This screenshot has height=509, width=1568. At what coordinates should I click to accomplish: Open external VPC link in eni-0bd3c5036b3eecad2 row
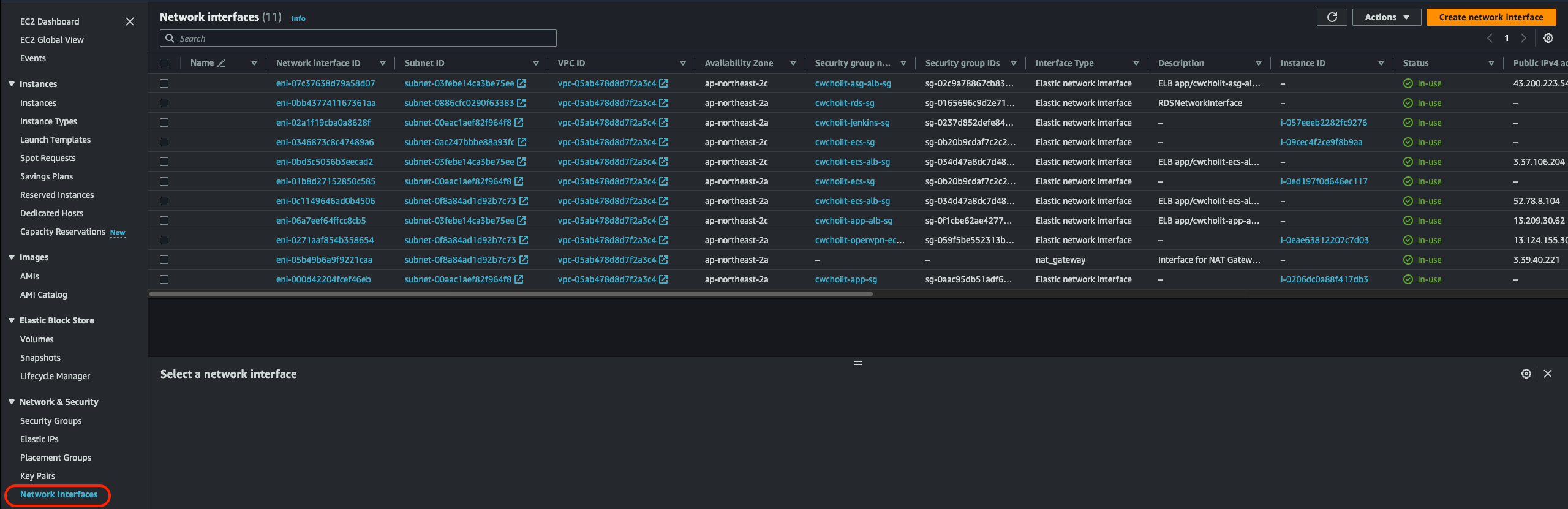click(x=663, y=162)
